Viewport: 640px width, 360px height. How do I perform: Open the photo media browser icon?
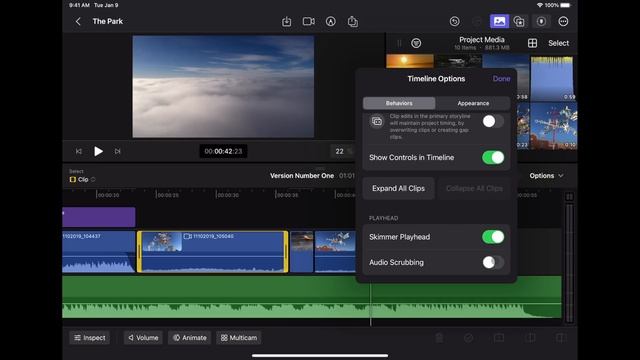coord(499,21)
